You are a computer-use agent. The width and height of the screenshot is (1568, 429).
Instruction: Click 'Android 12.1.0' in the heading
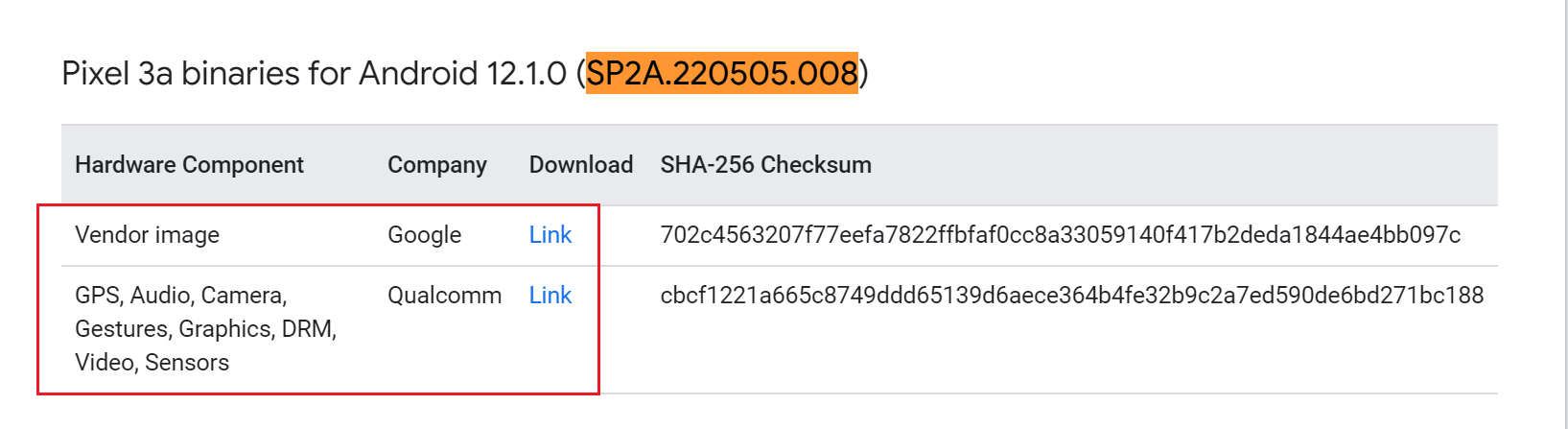pos(462,74)
